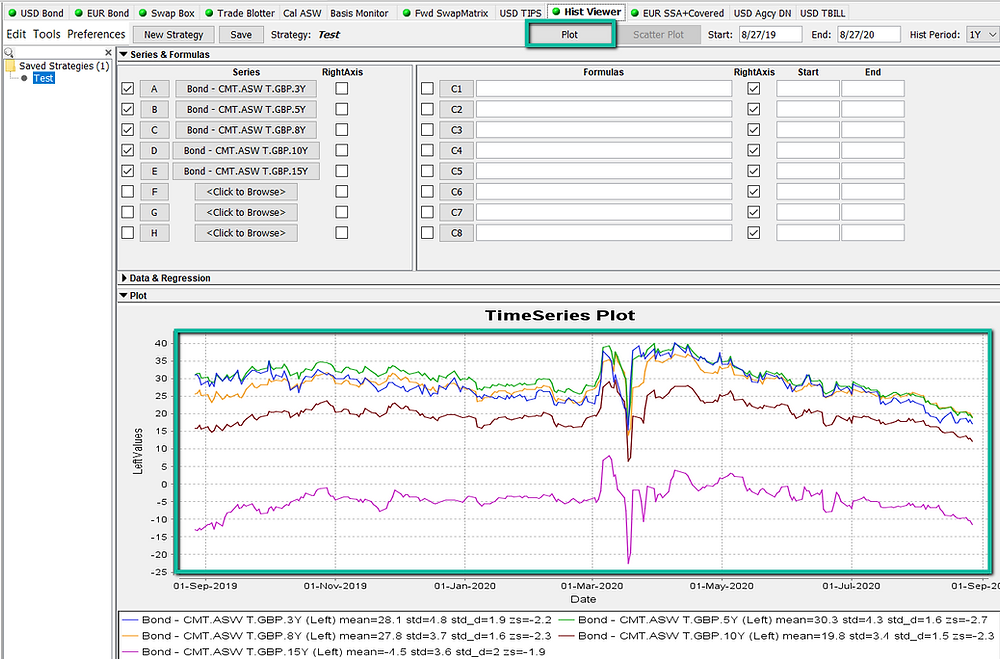Toggle RightAxis checkbox for series A
1000x659 pixels.
342,89
